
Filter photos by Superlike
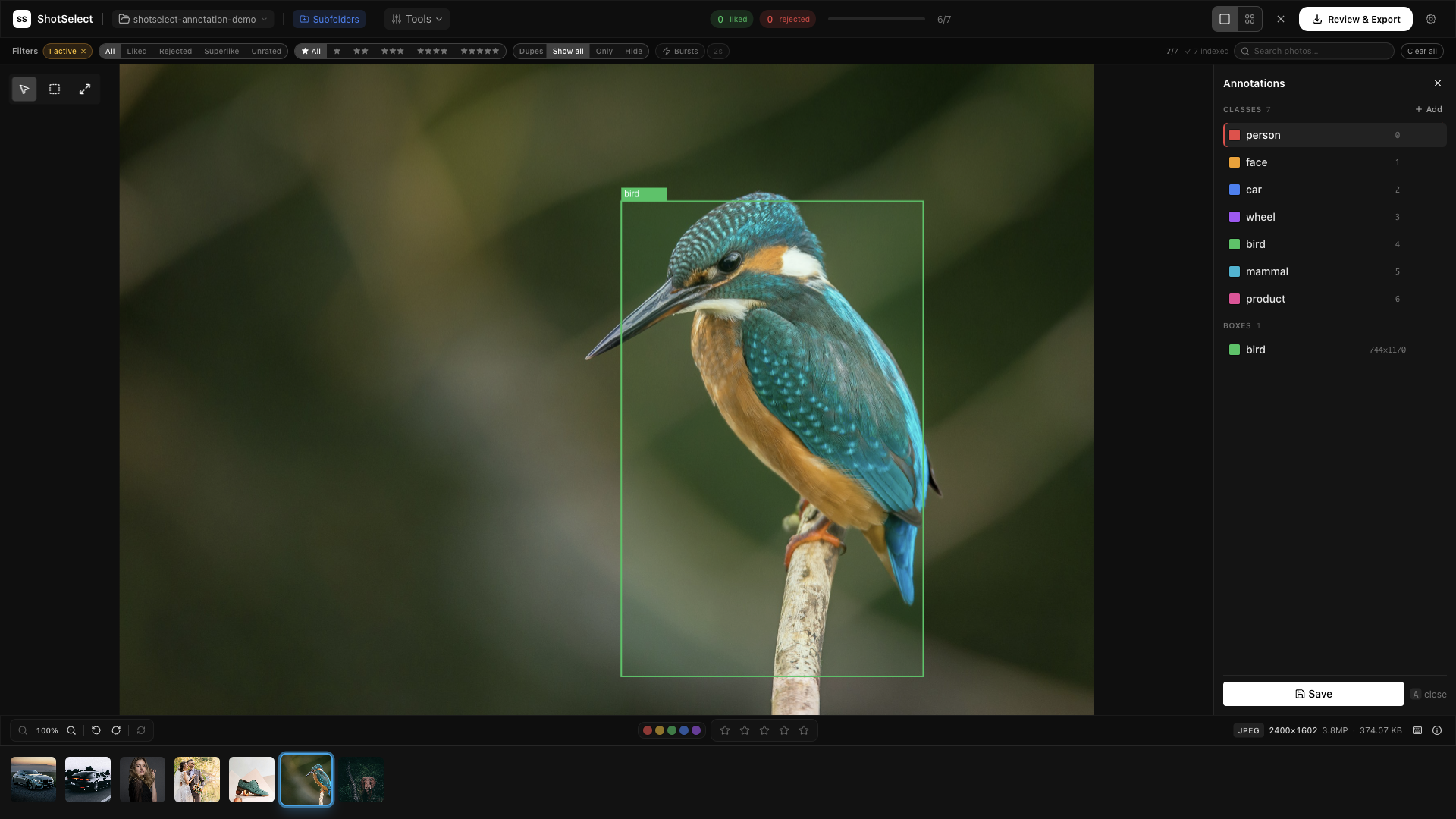221,51
